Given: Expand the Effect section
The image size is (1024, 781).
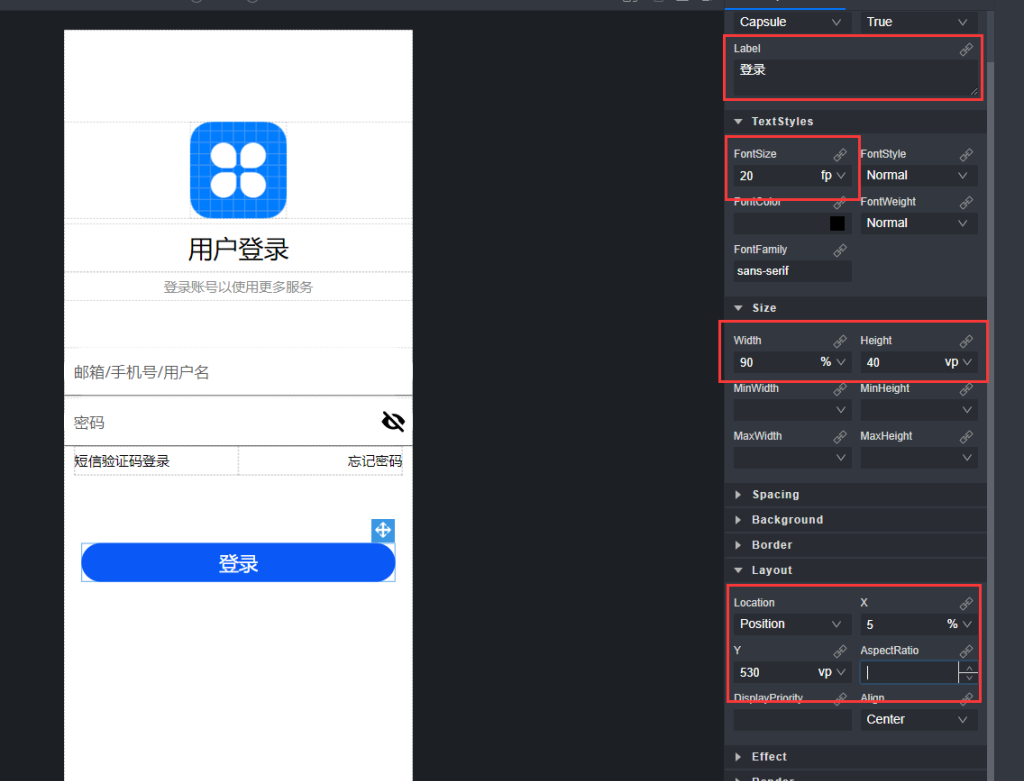Looking at the screenshot, I should click(738, 757).
